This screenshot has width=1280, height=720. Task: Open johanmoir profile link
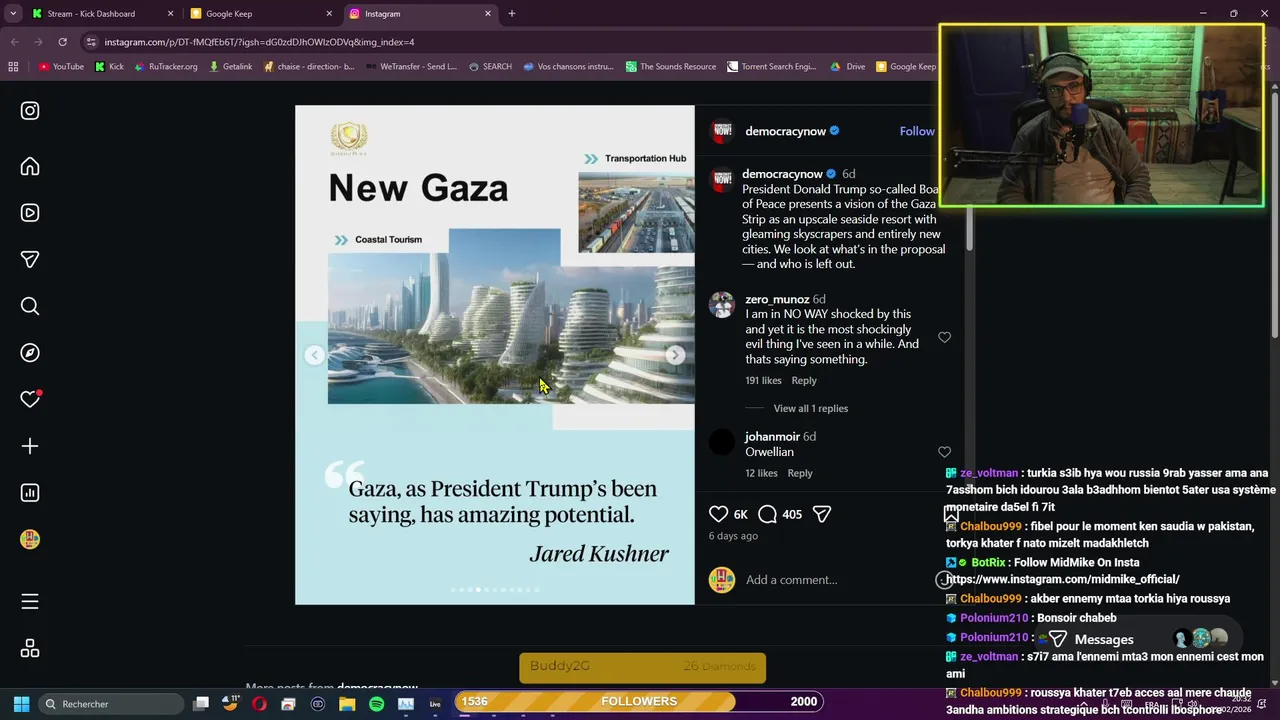(772, 437)
